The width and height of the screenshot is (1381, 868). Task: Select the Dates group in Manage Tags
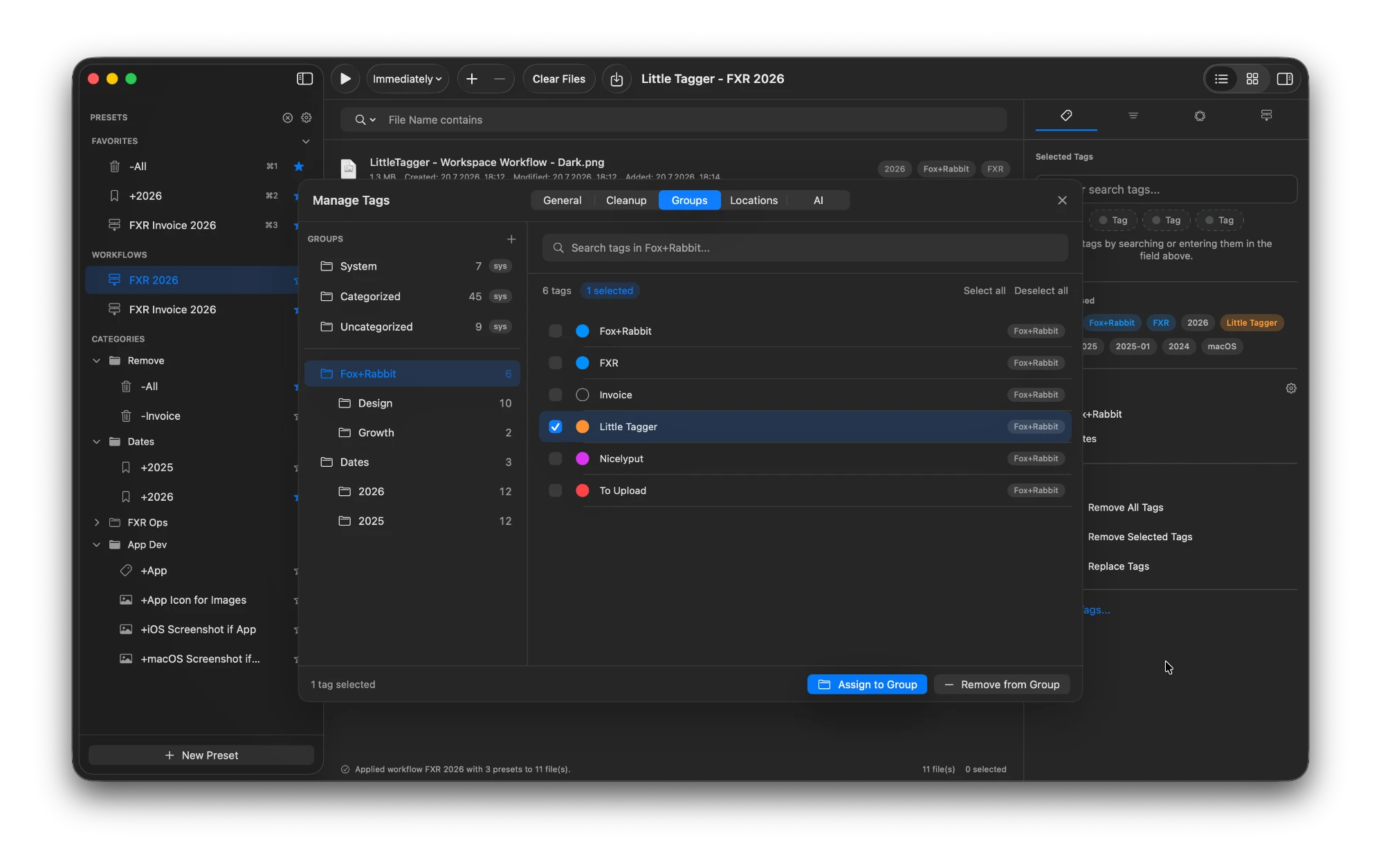pos(412,463)
